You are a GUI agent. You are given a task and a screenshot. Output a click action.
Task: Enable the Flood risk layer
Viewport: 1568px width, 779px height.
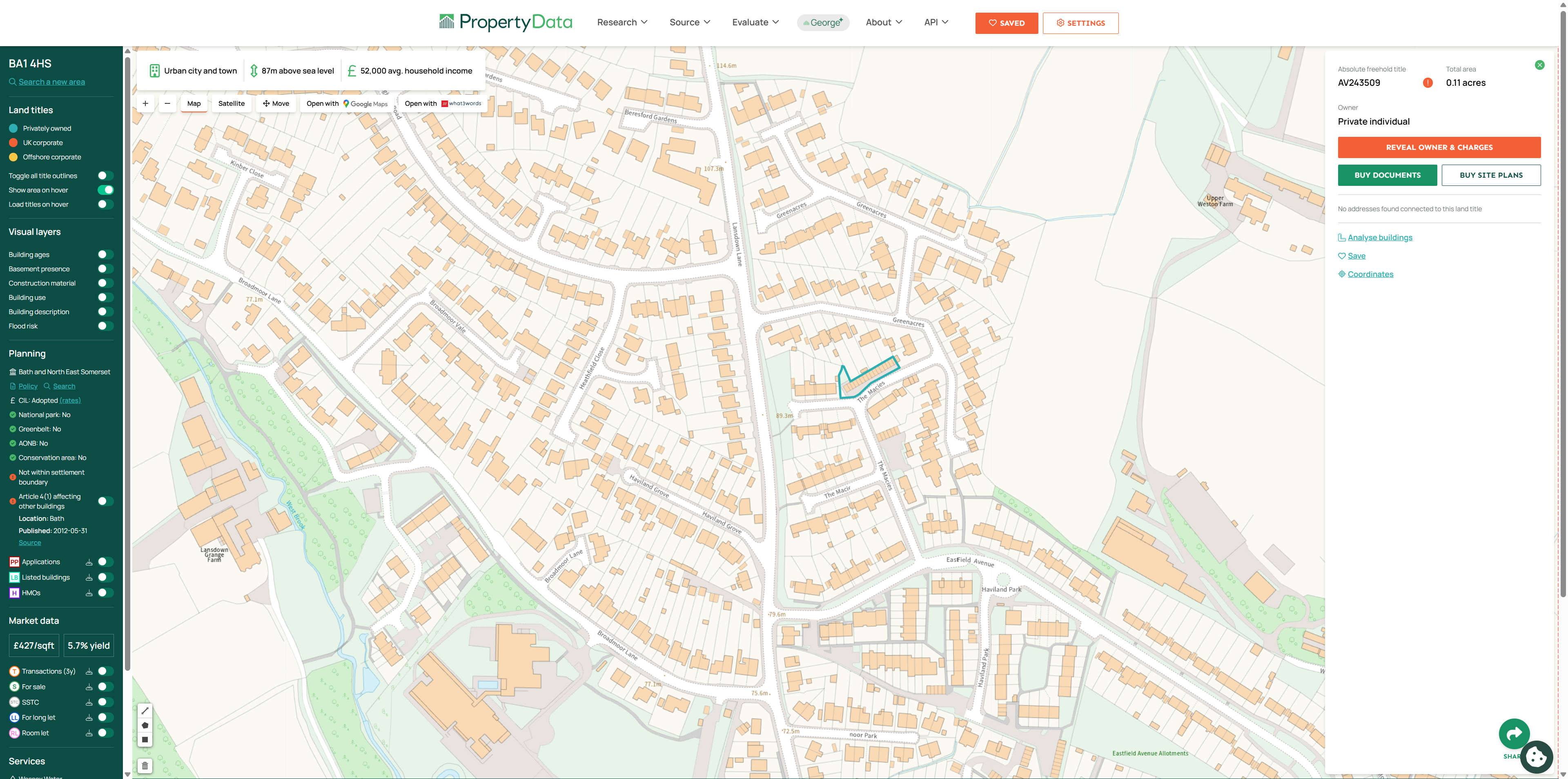(105, 326)
